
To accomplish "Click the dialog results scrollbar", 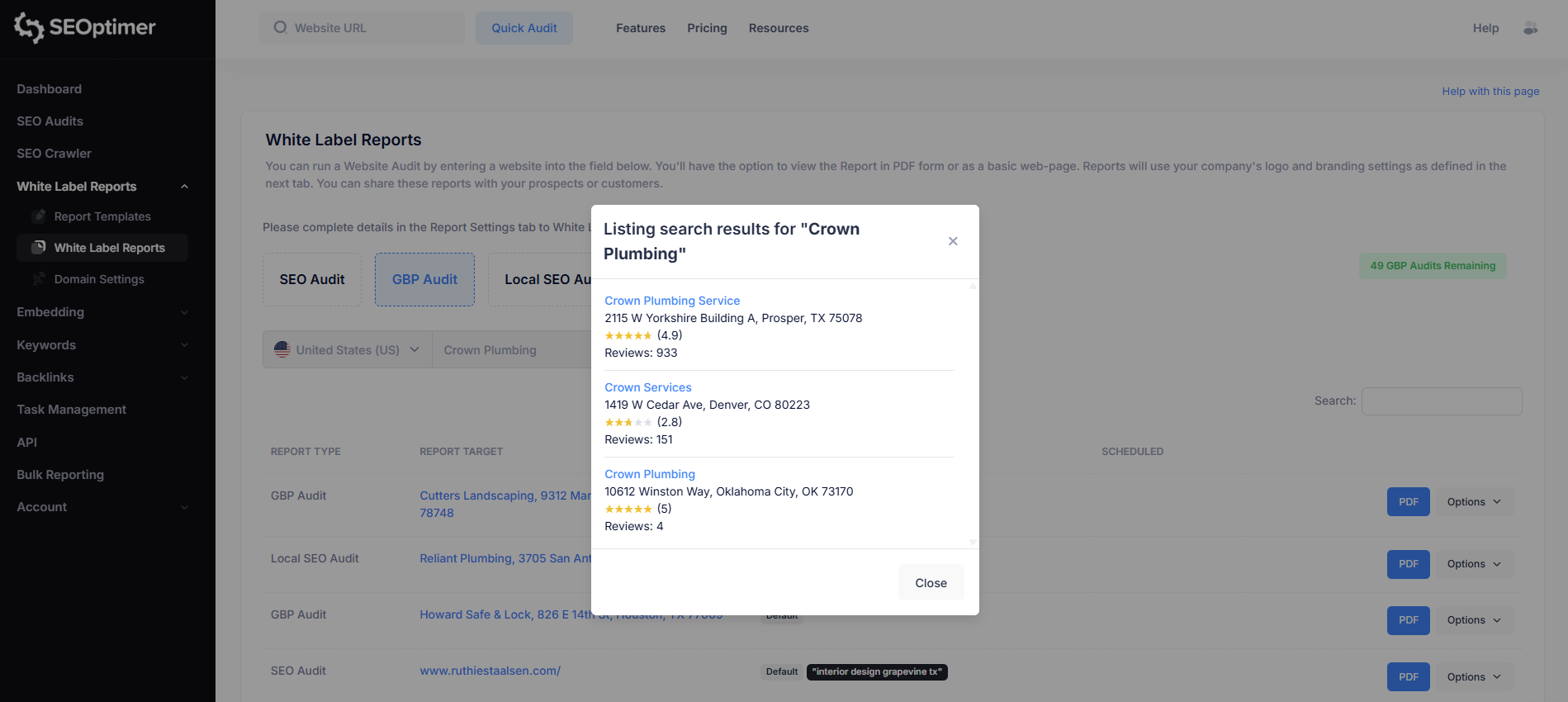I will point(973,414).
